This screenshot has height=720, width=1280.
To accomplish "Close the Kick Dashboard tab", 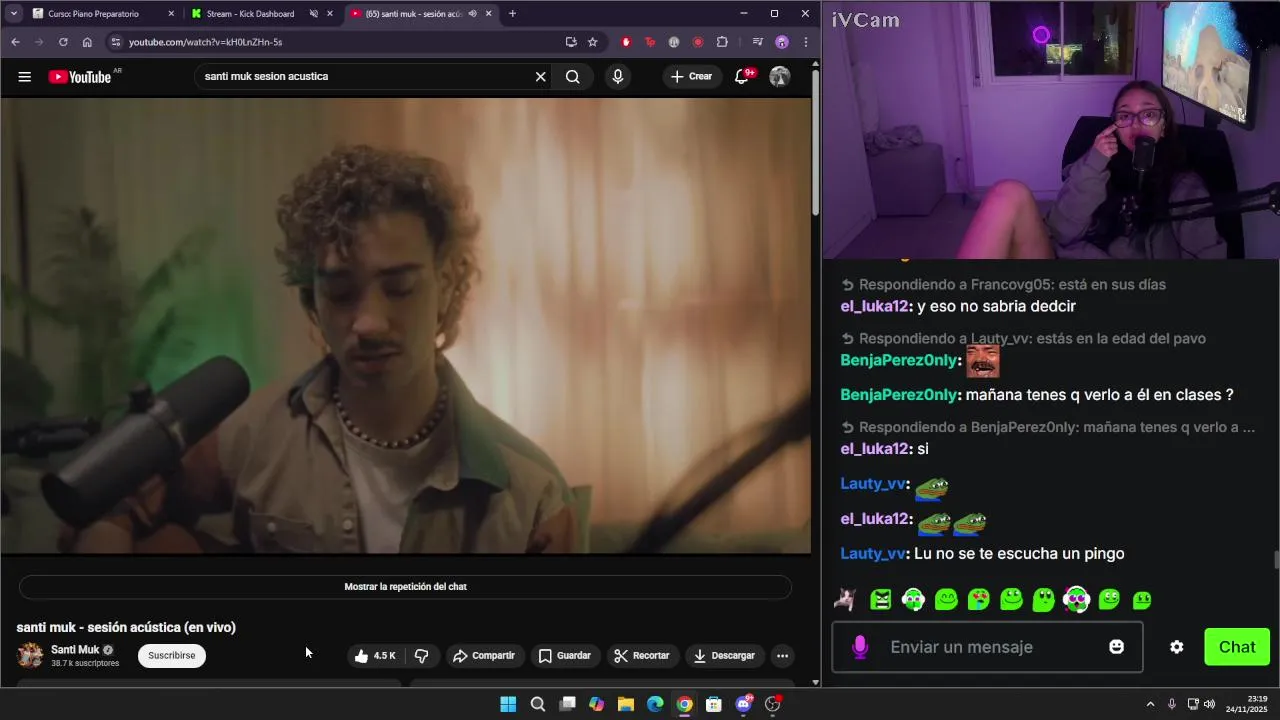I will [x=330, y=14].
